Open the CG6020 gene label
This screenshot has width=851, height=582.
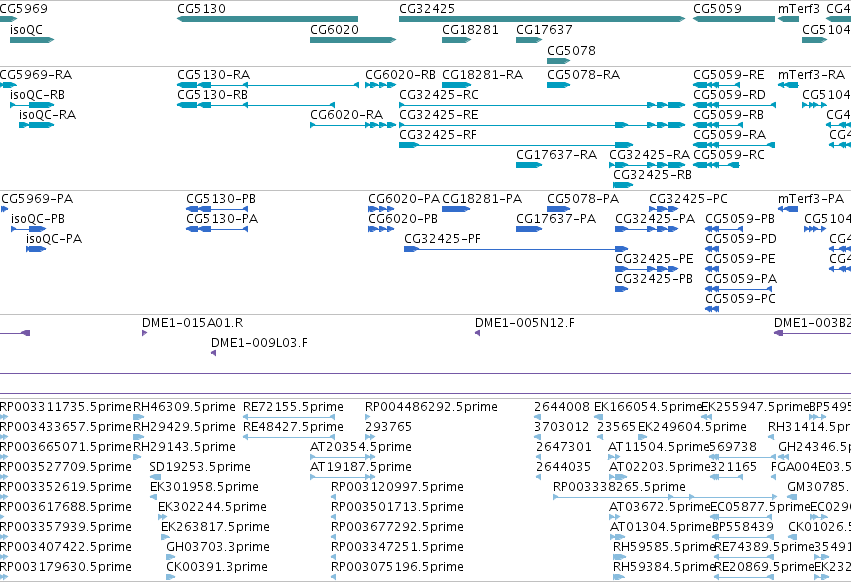(334, 30)
